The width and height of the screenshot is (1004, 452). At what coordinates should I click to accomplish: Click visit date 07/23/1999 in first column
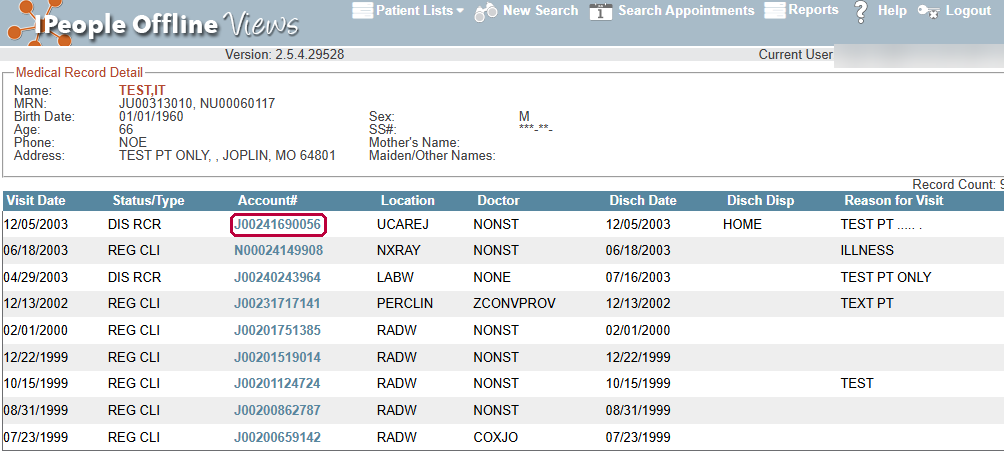(x=36, y=437)
